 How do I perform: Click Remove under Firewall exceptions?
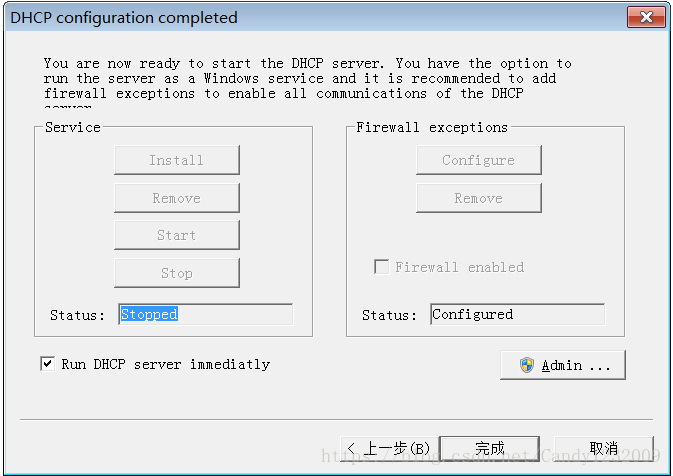tap(479, 198)
